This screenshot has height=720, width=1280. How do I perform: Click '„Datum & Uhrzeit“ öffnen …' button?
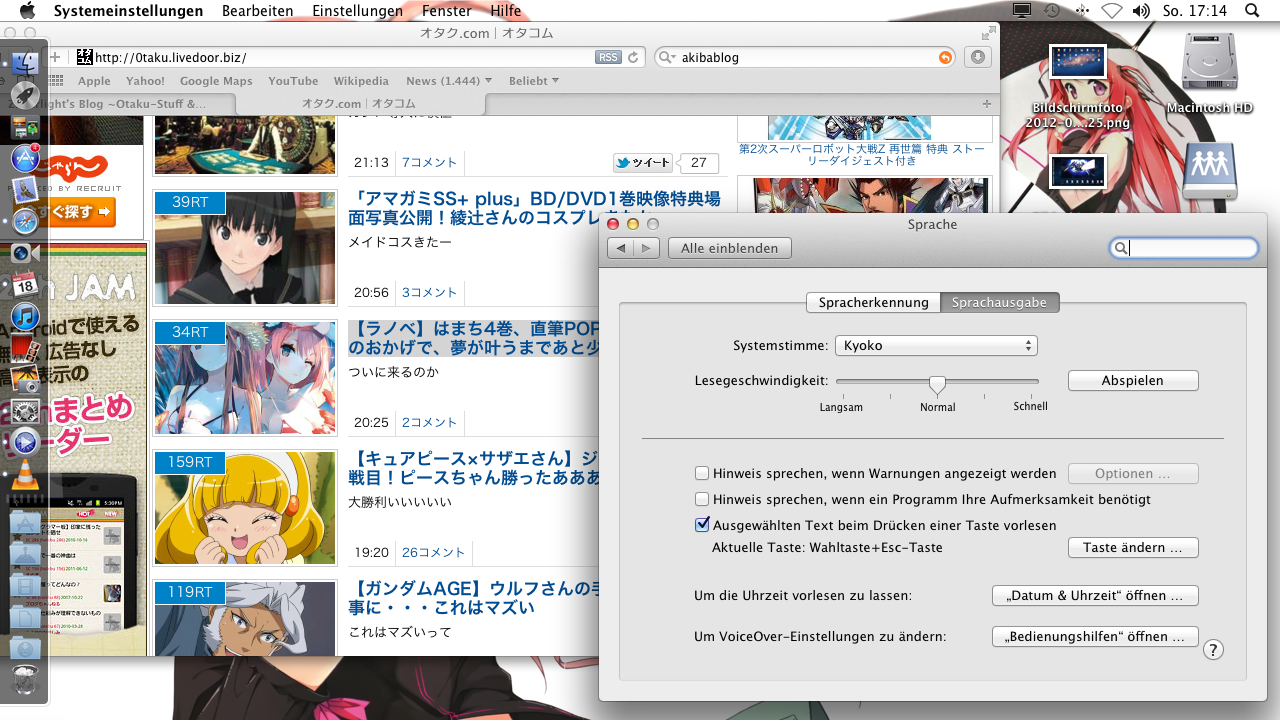1095,596
